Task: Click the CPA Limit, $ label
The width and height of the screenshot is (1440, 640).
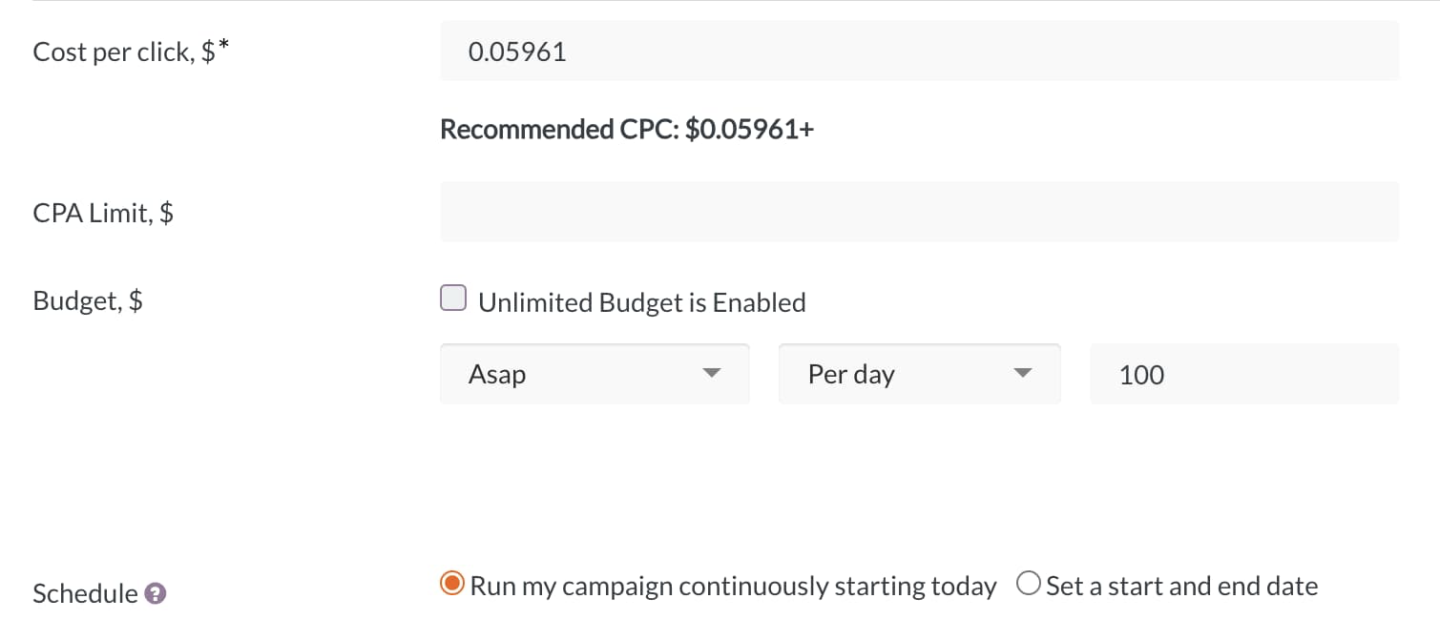Action: pyautogui.click(x=103, y=213)
